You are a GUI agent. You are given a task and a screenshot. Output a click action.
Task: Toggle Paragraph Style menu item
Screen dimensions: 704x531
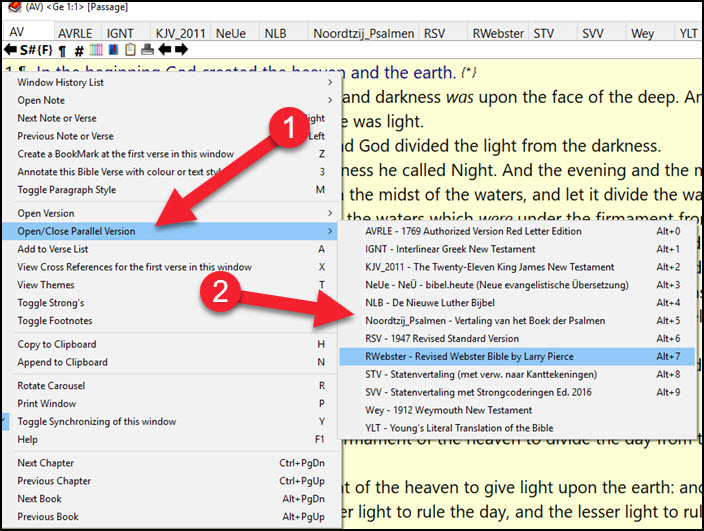[171, 190]
